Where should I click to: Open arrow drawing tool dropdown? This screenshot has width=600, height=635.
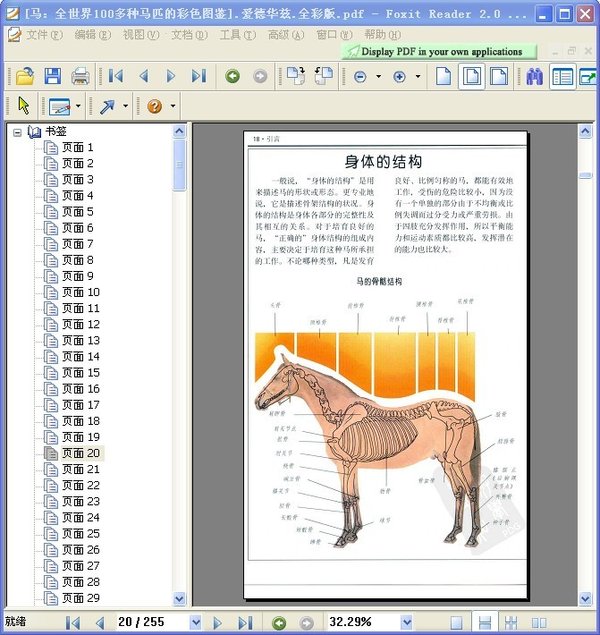pos(125,106)
